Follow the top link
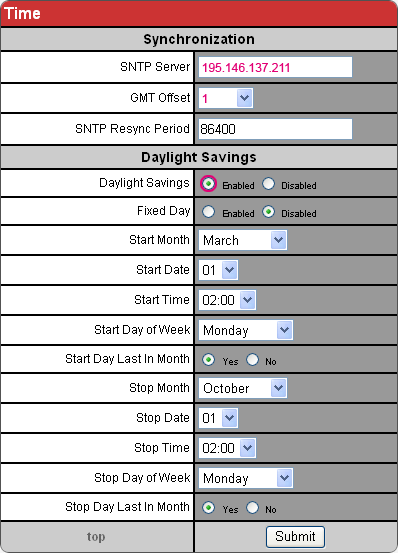The height and width of the screenshot is (553, 398). pyautogui.click(x=96, y=536)
